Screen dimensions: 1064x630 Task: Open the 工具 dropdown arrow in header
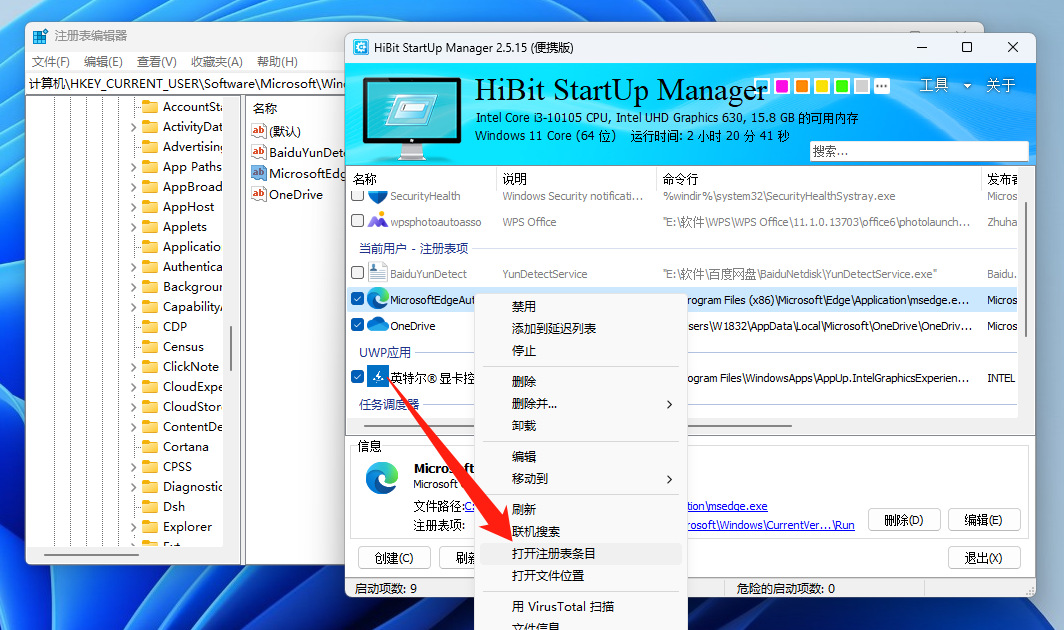pyautogui.click(x=967, y=86)
